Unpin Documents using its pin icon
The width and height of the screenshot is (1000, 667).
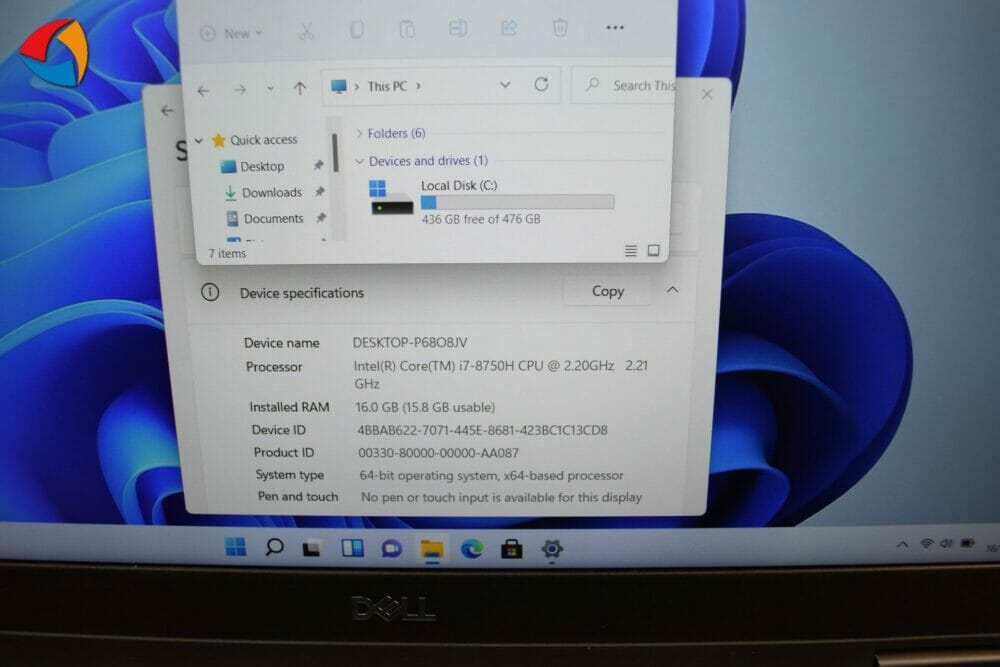(321, 218)
